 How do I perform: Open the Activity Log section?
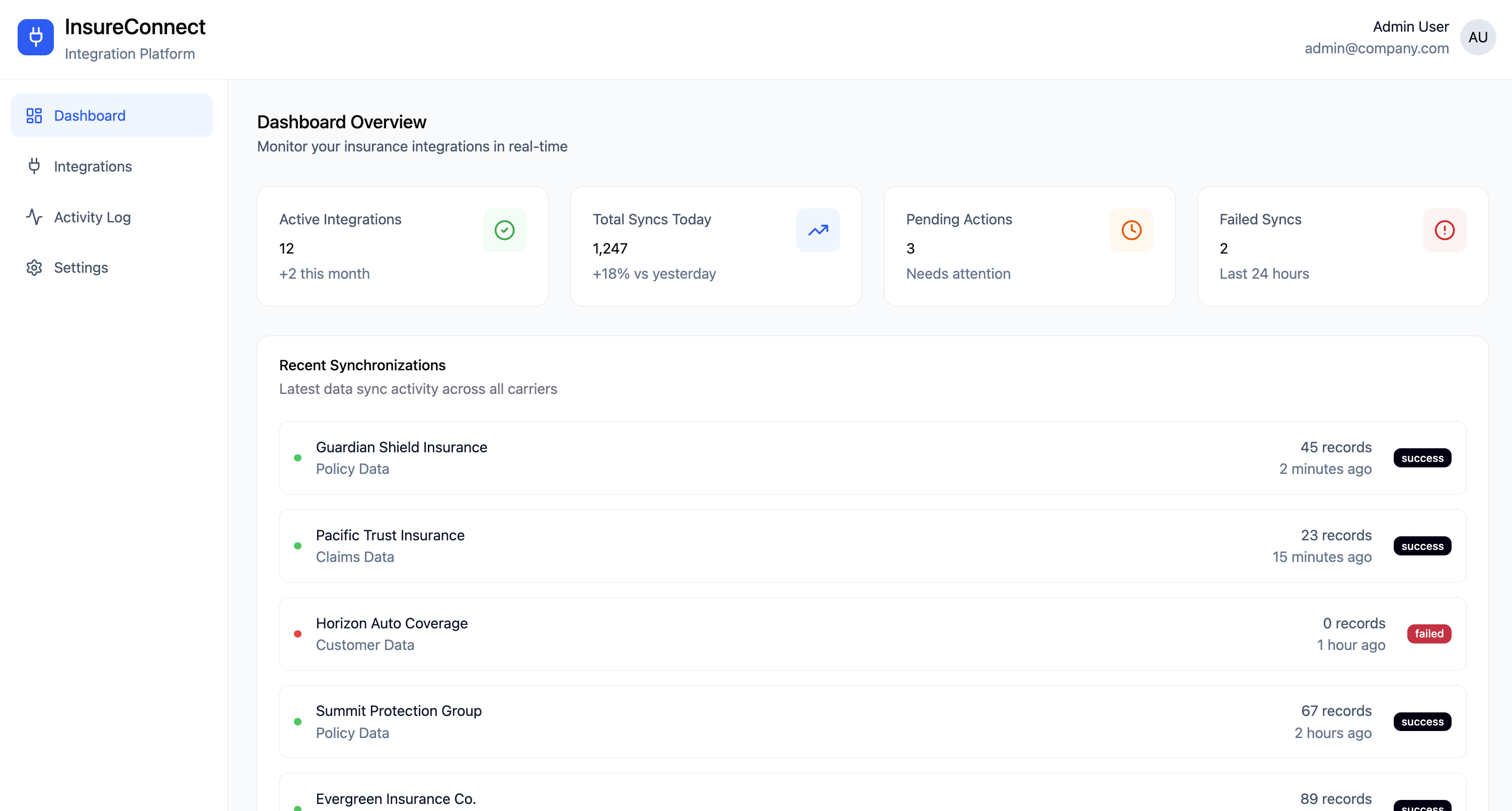tap(92, 217)
